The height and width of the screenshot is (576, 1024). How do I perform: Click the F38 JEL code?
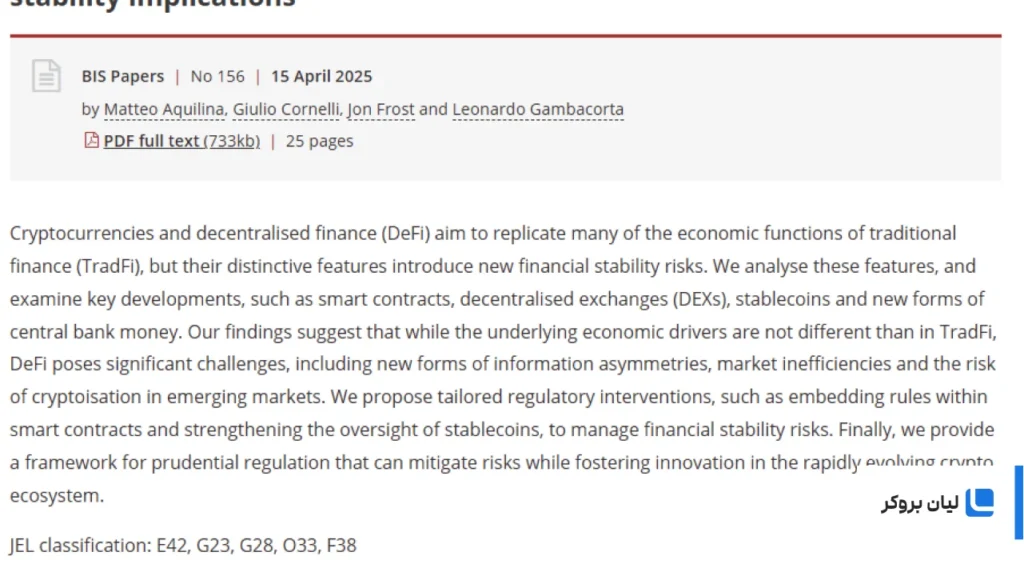coord(342,545)
